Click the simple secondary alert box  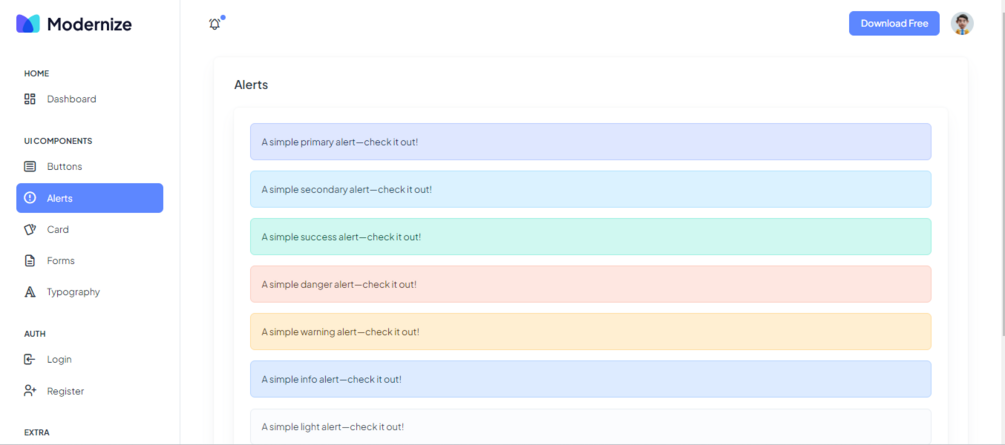click(590, 189)
